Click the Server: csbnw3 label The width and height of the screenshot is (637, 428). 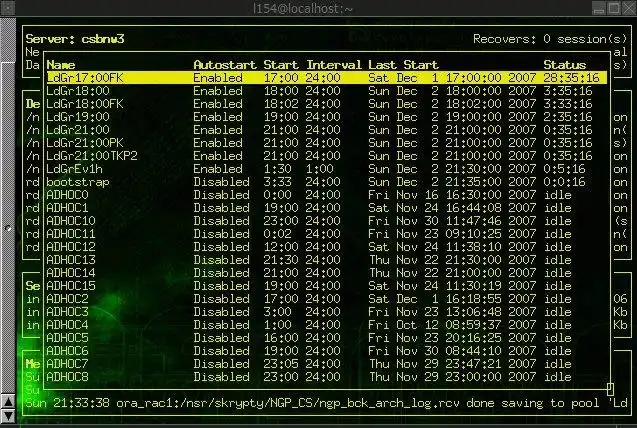point(75,39)
